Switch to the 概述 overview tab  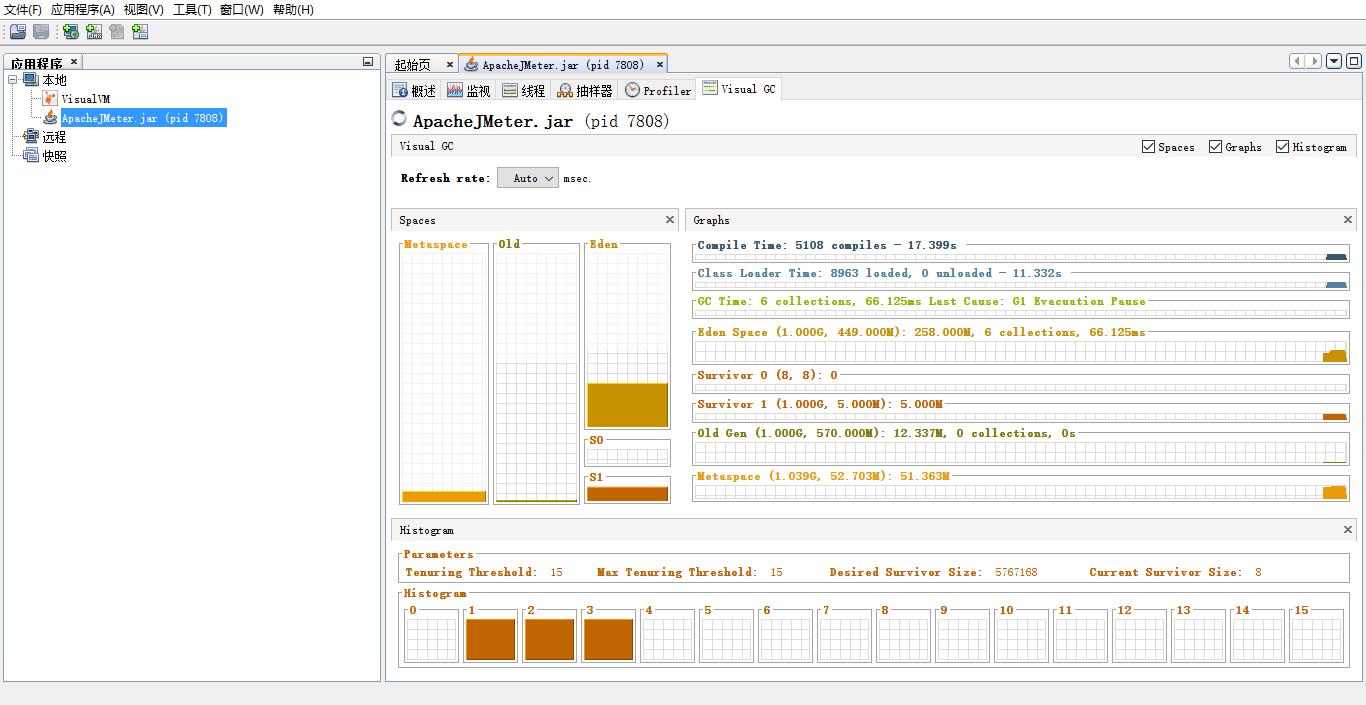(x=414, y=90)
